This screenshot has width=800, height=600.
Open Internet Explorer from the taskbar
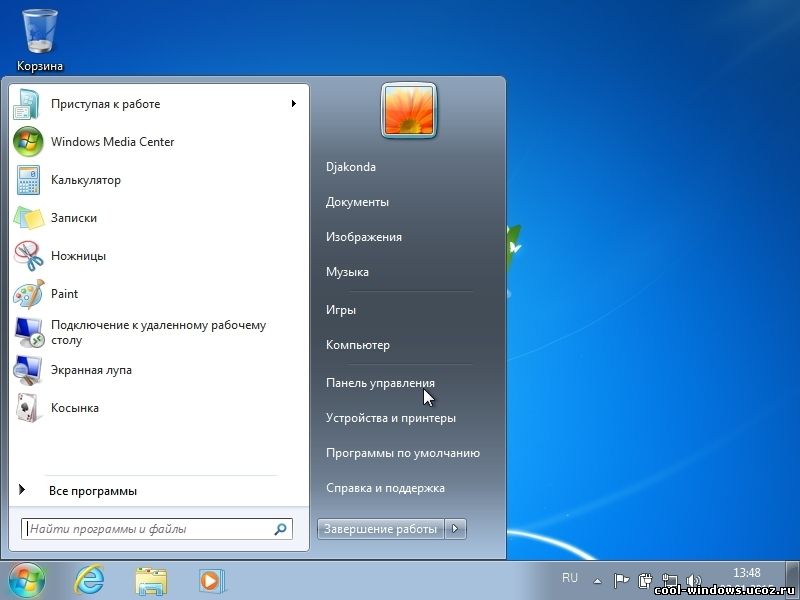[89, 581]
